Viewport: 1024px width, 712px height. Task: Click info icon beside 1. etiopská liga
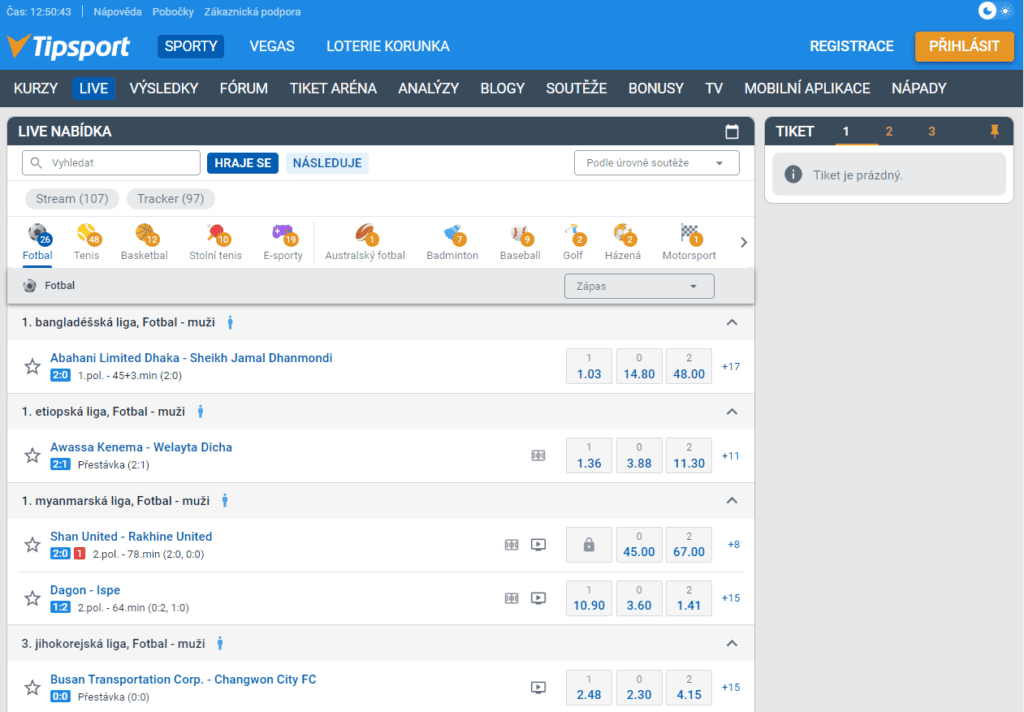tap(200, 412)
